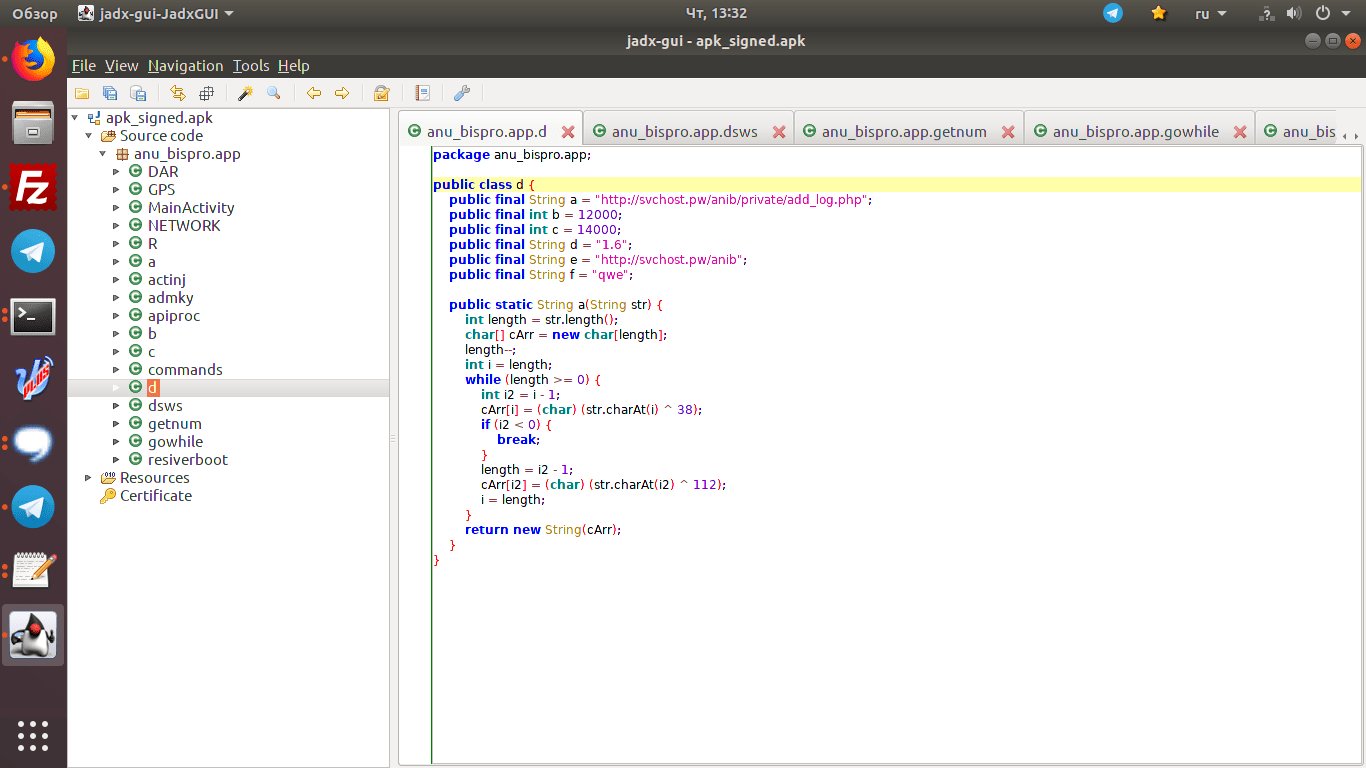
Task: Click the Save all toolbar icon
Action: (x=110, y=93)
